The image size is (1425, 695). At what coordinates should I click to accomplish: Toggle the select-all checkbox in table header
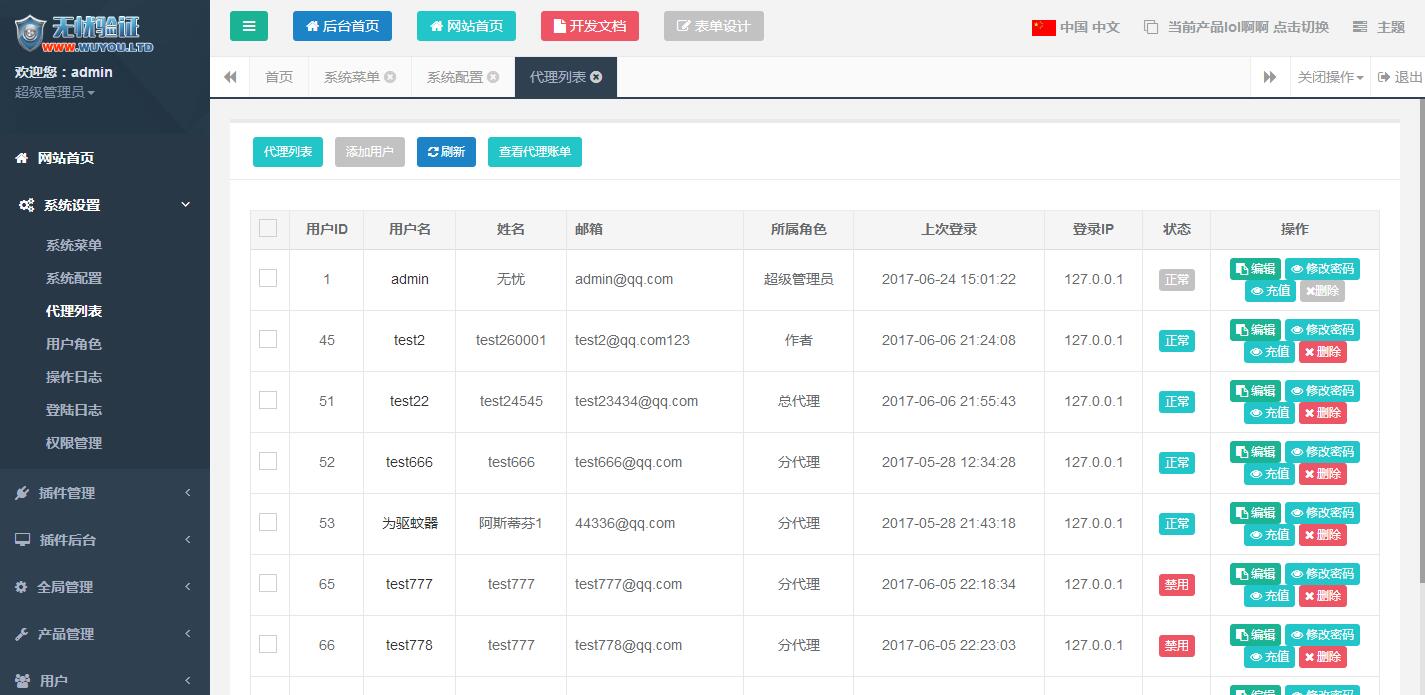tap(268, 228)
